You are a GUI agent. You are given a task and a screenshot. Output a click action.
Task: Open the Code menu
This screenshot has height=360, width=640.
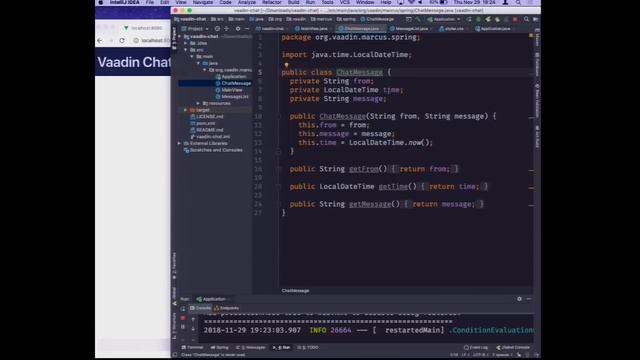click(x=225, y=2)
